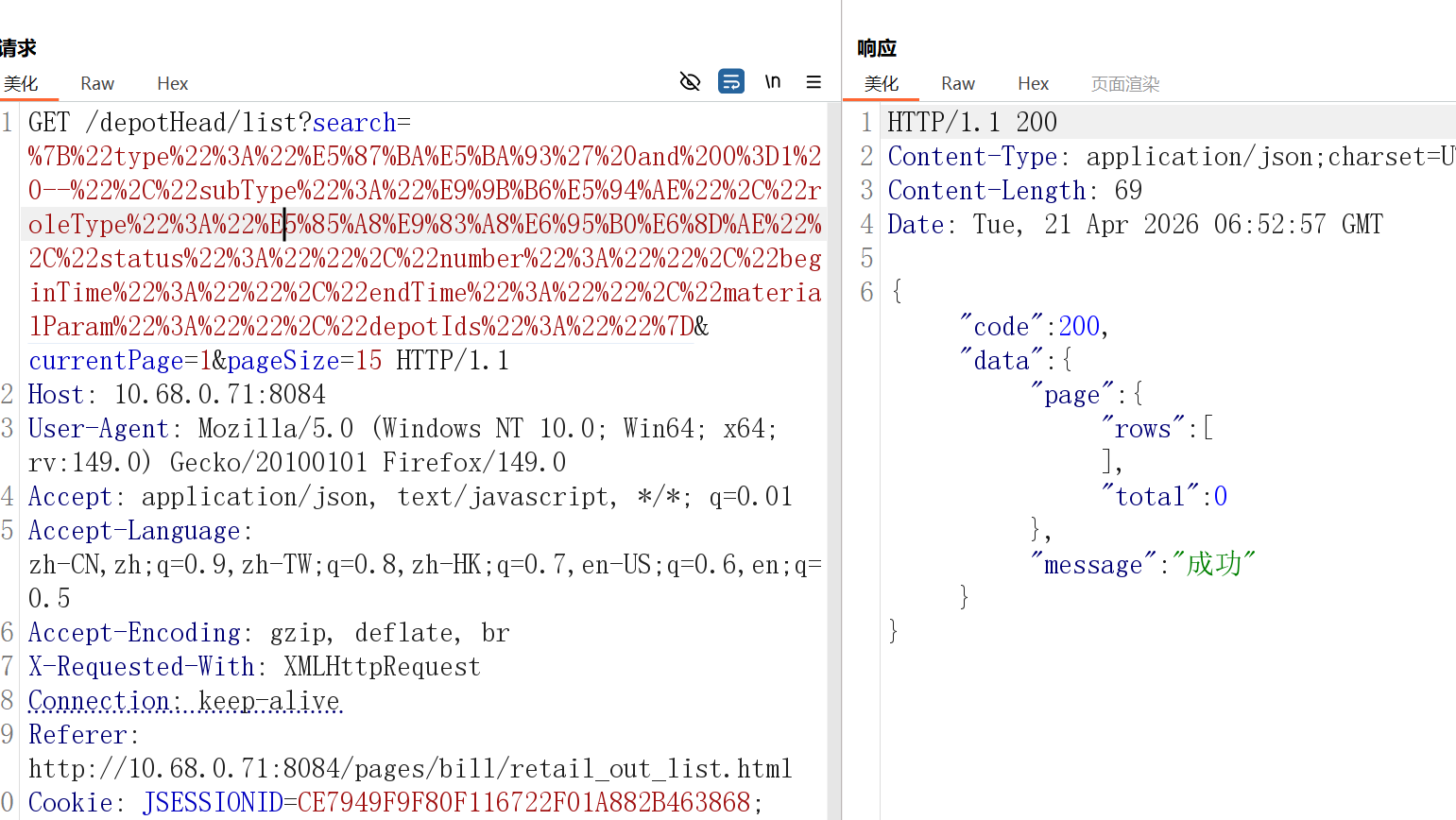Click the Host header value 10.68.0.71:8084

point(220,395)
